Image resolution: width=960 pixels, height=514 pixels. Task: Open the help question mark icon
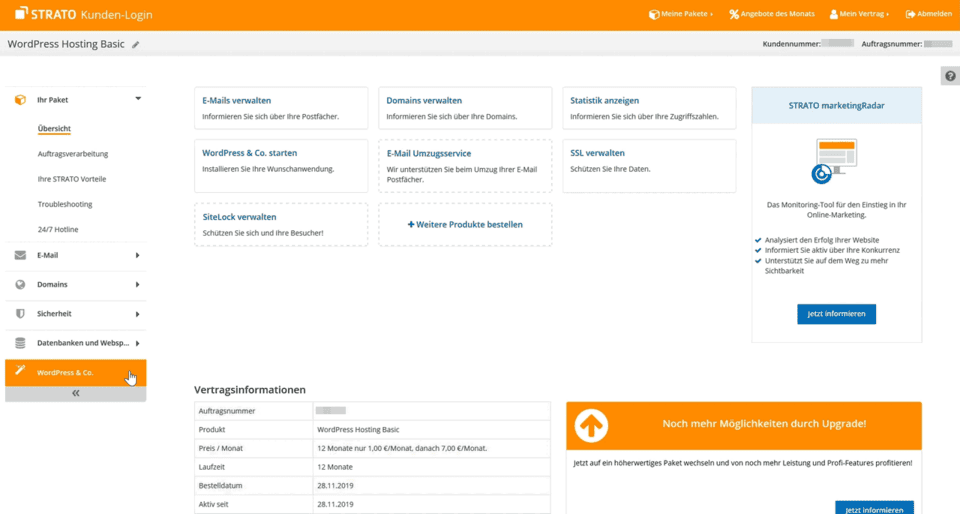[x=950, y=77]
